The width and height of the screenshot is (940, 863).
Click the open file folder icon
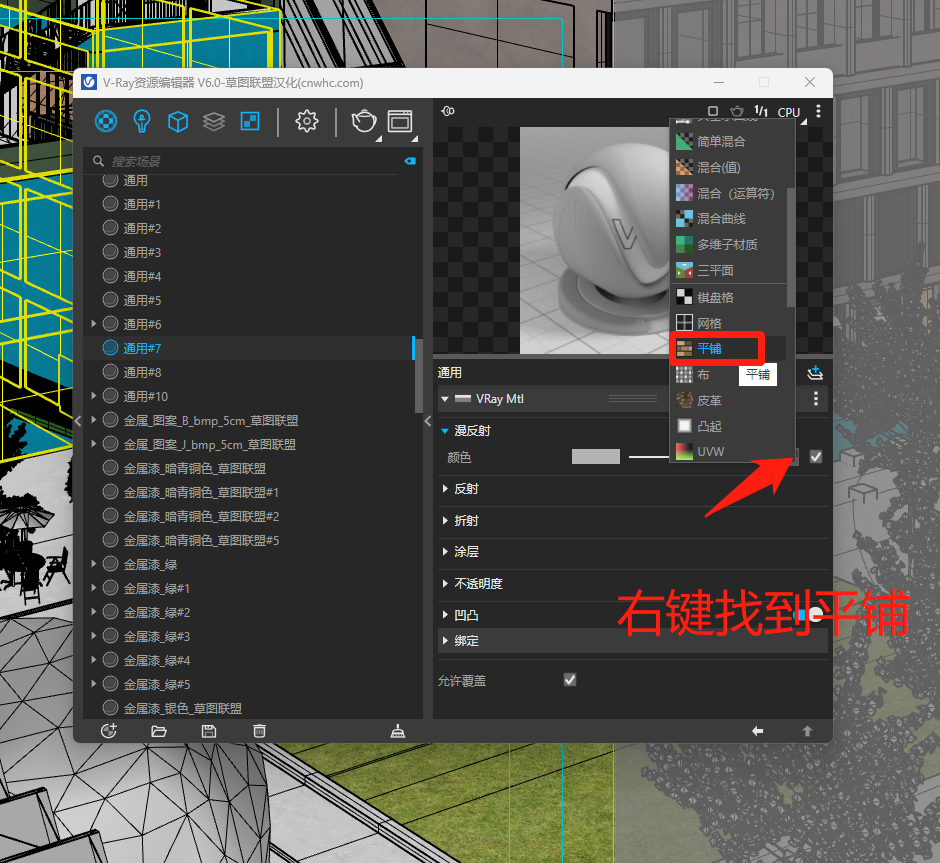coord(159,731)
